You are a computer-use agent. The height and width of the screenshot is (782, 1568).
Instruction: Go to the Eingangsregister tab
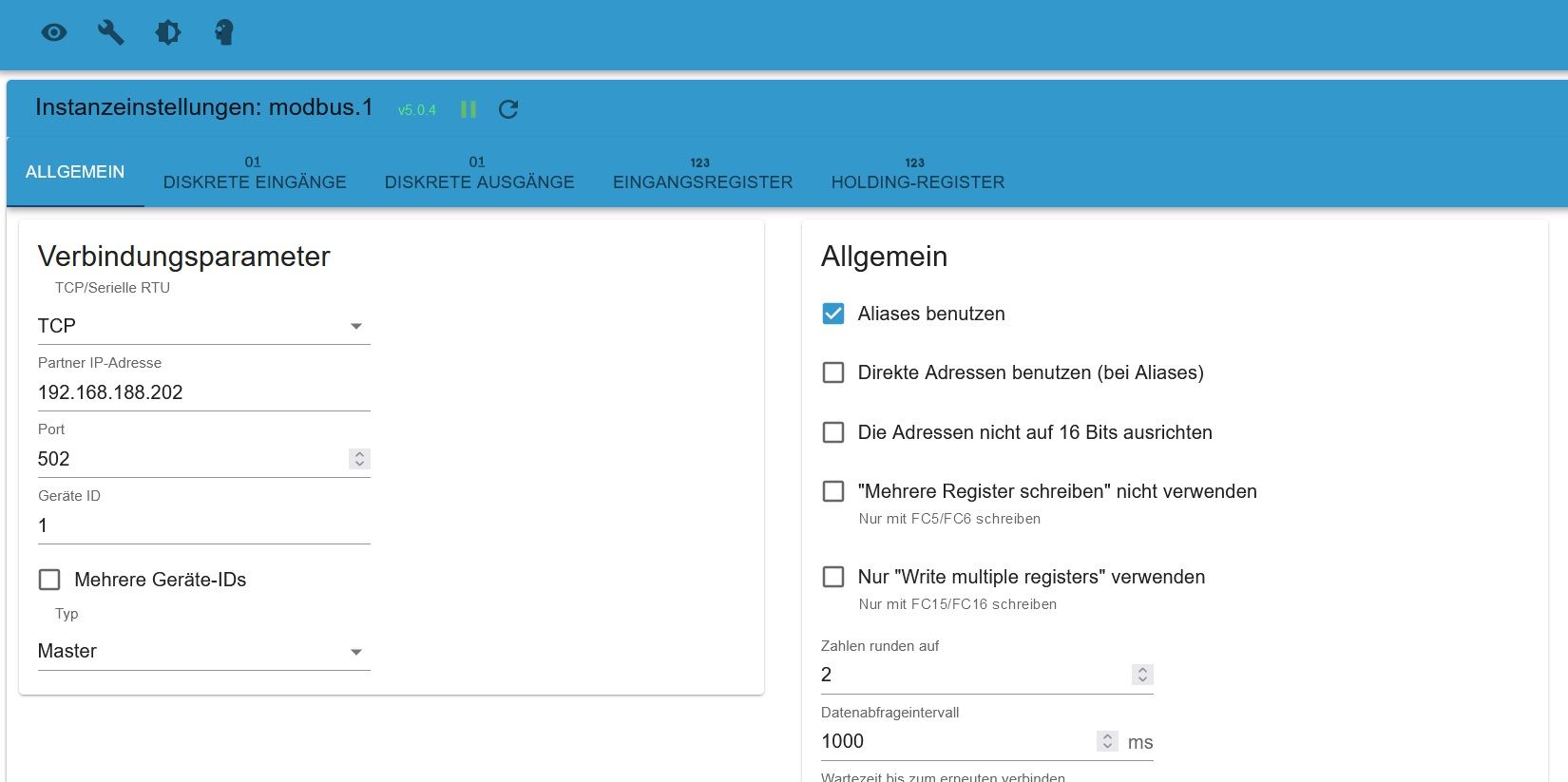[x=702, y=173]
